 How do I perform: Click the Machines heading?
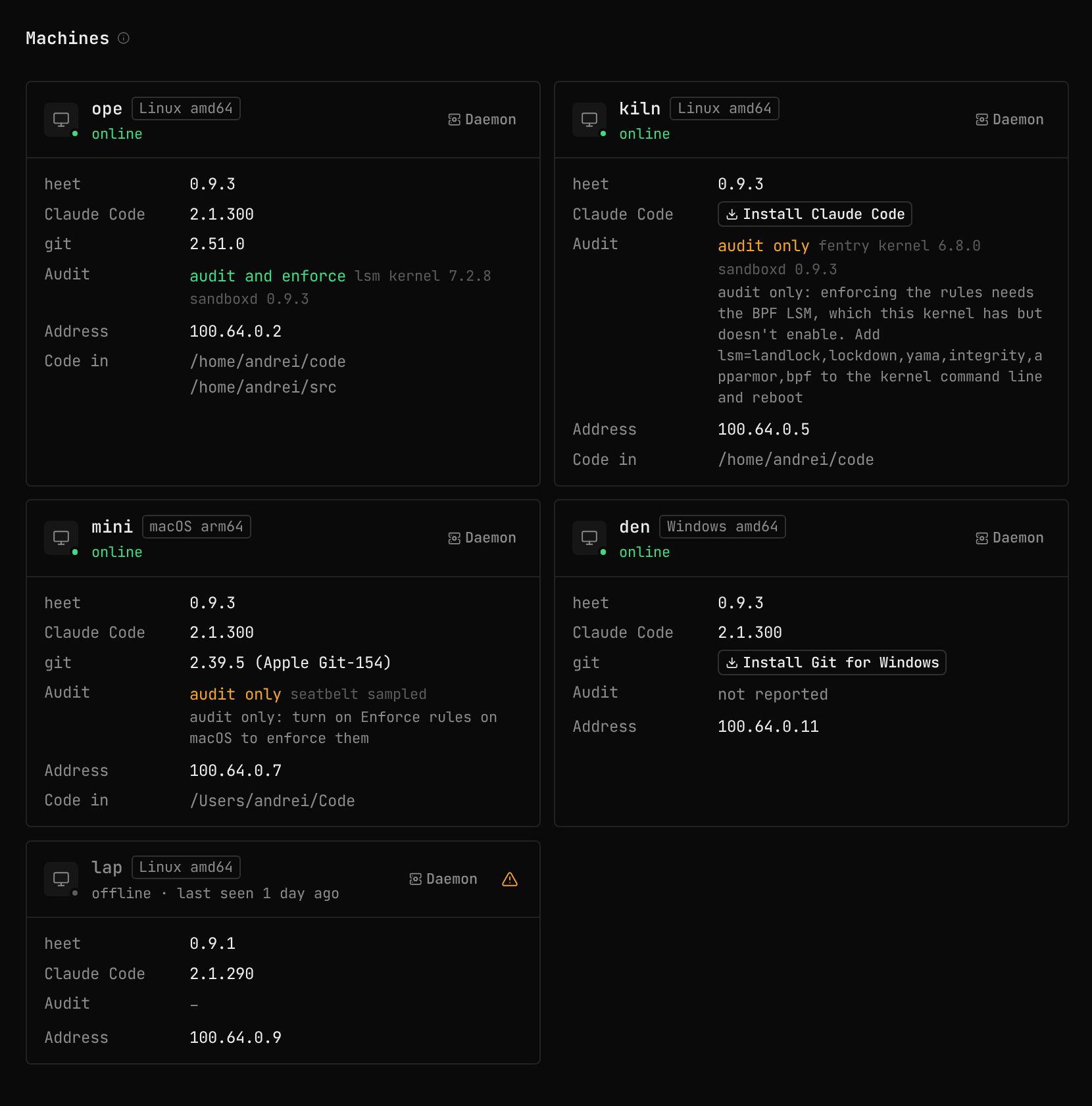click(x=68, y=38)
